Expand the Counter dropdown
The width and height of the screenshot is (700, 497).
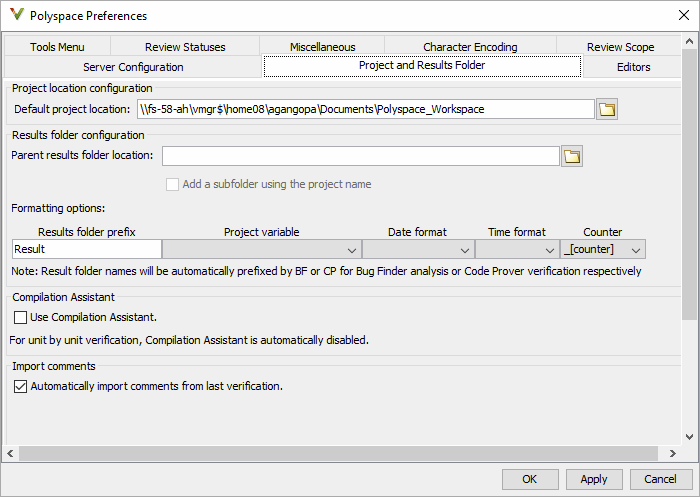603,250
